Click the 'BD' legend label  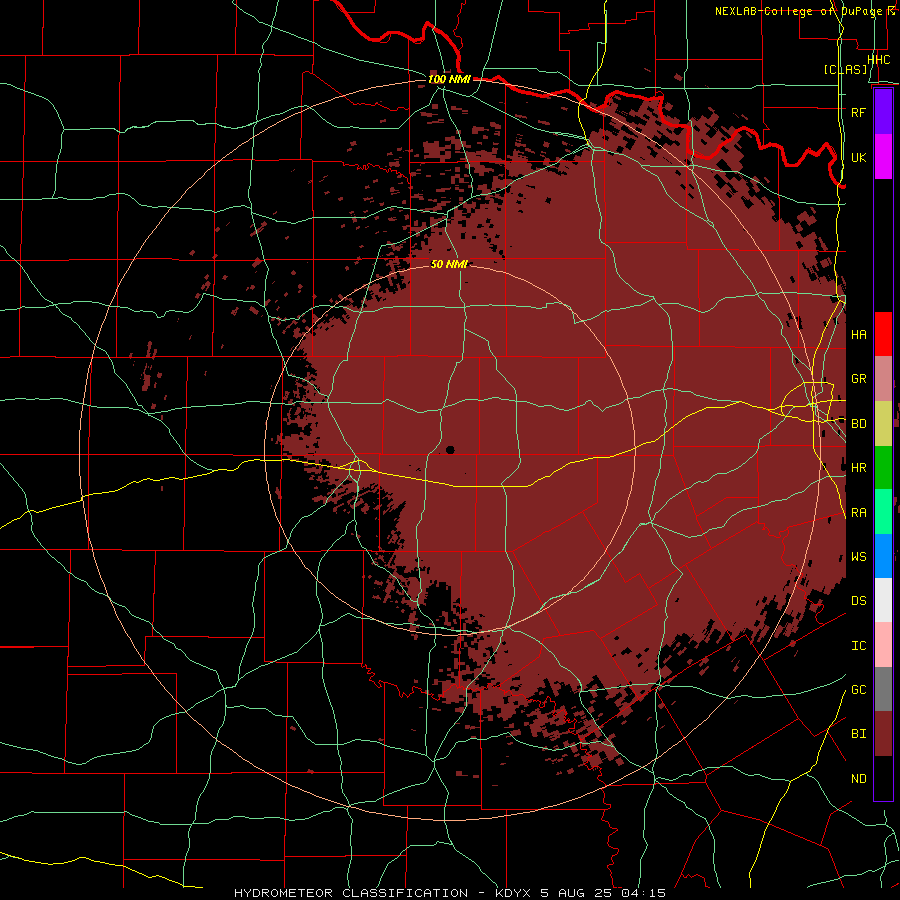(858, 424)
